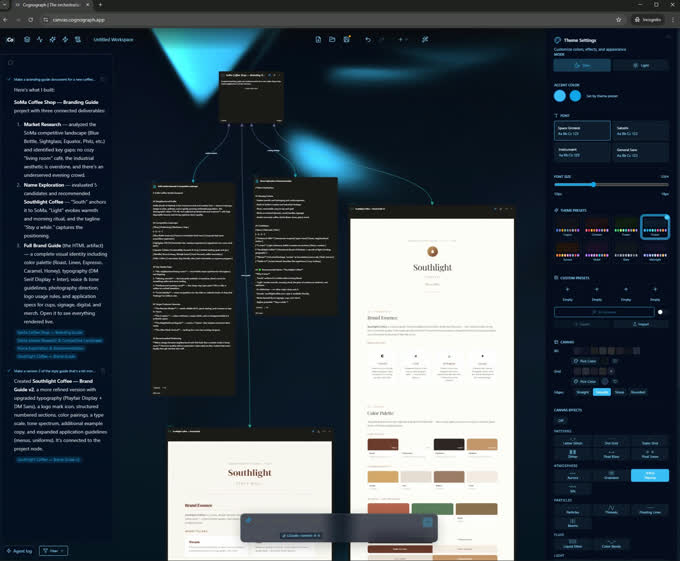This screenshot has height=561, width=680.
Task: Click the scroll/script icon in top toolbar
Action: 78,39
